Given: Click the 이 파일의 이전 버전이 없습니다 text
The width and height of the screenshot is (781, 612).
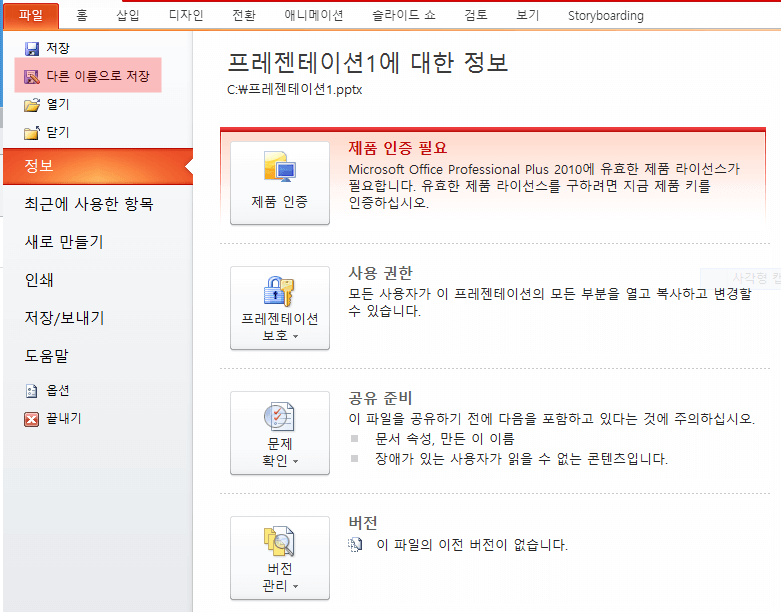Looking at the screenshot, I should coord(472,545).
